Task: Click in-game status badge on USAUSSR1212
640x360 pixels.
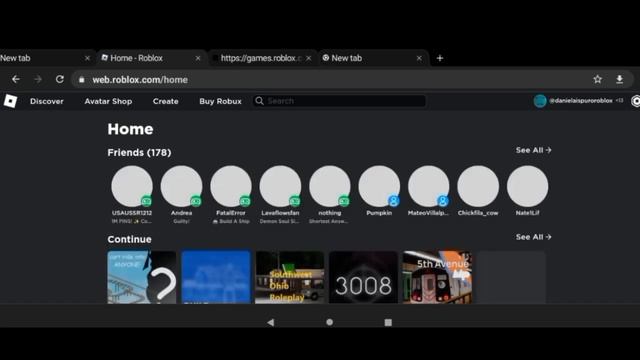Action: [x=147, y=201]
